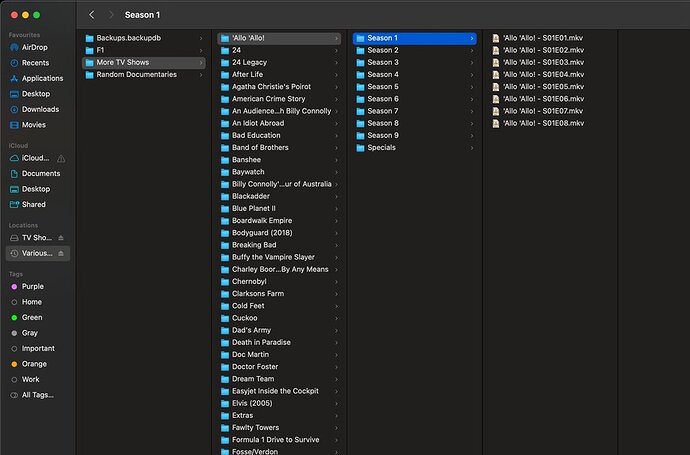Expand chevron beside Backups.backupdb
This screenshot has height=455, width=690.
point(201,38)
